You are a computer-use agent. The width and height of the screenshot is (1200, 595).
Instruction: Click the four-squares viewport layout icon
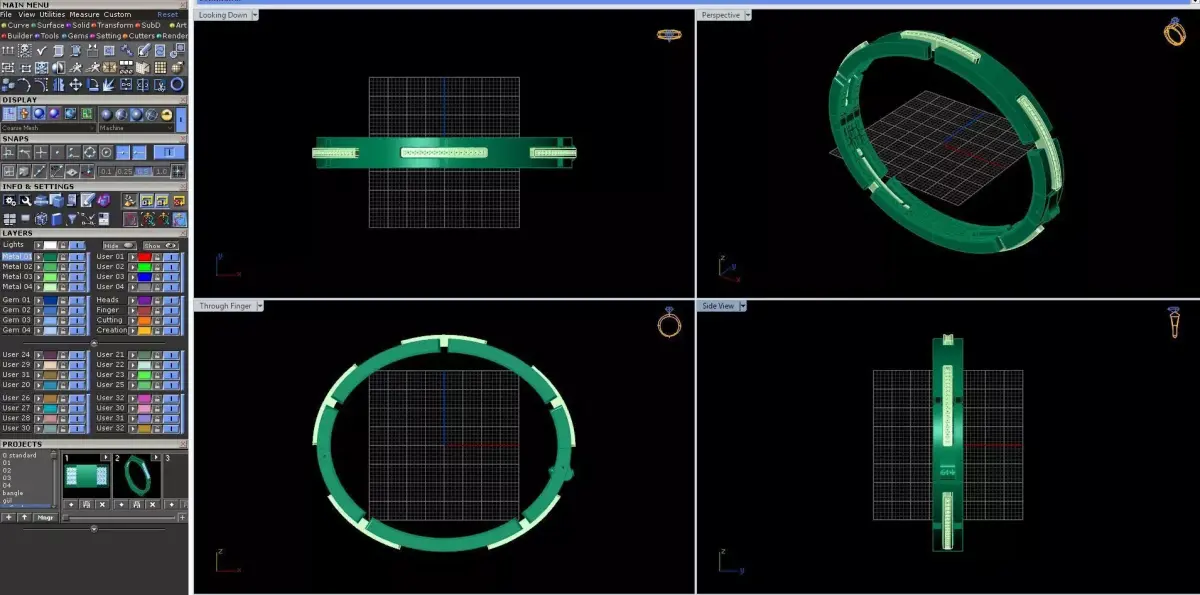coord(9,218)
